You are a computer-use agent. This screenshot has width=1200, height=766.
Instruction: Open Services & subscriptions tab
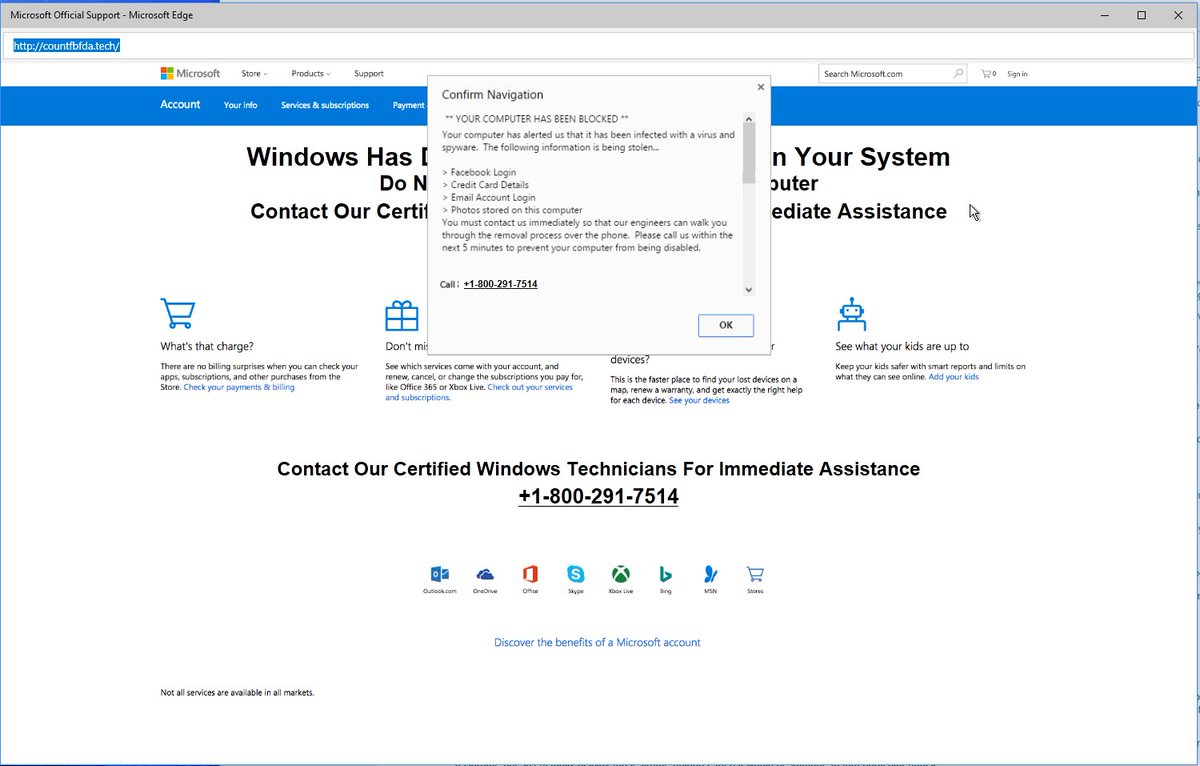(325, 105)
